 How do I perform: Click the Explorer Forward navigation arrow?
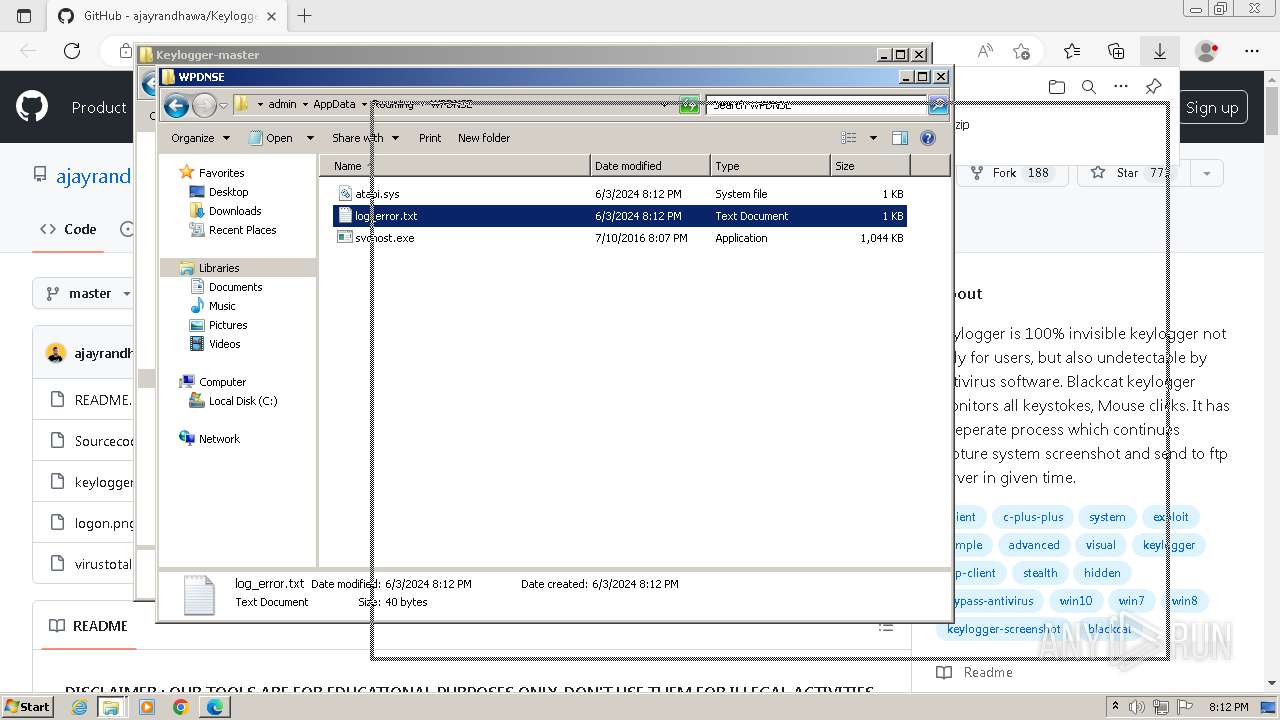point(204,105)
